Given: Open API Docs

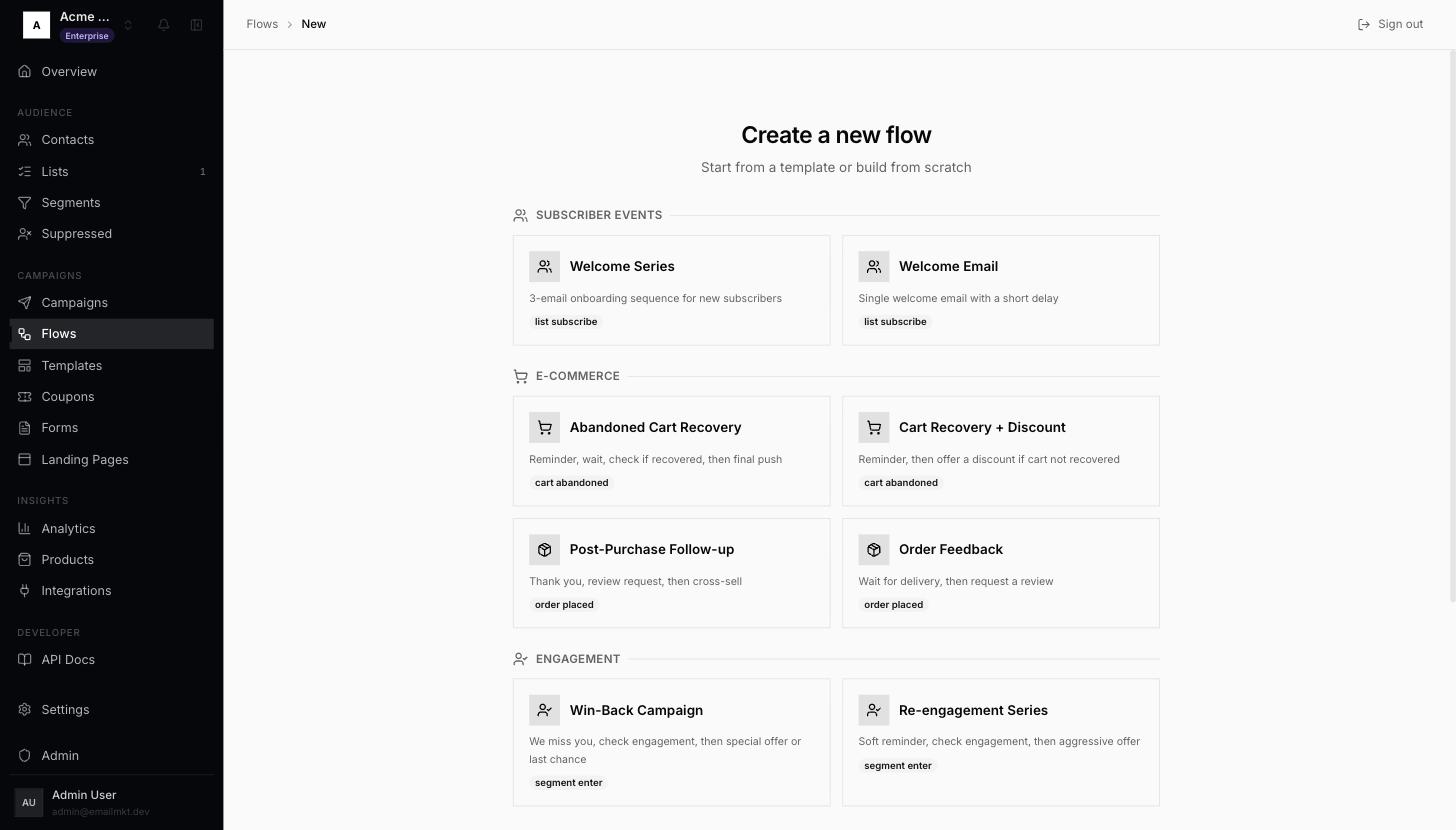Looking at the screenshot, I should 112,660.
